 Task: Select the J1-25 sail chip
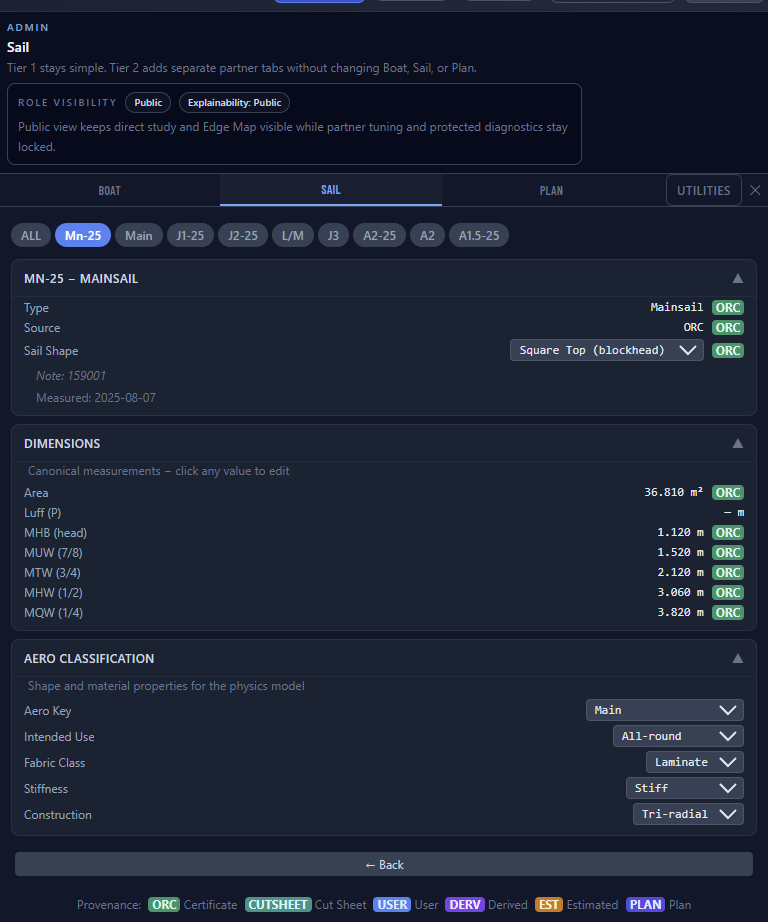point(189,235)
